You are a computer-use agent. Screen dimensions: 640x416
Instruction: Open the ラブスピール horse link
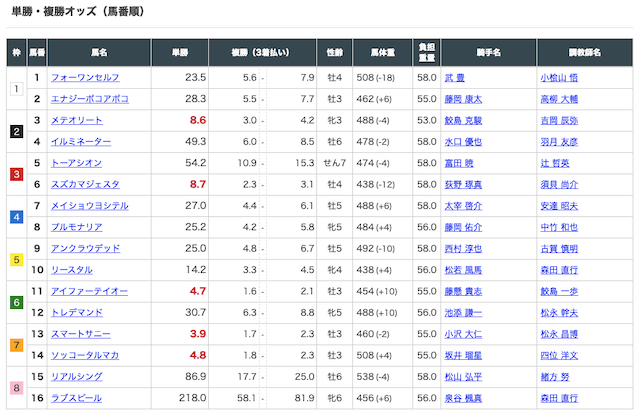pyautogui.click(x=76, y=398)
